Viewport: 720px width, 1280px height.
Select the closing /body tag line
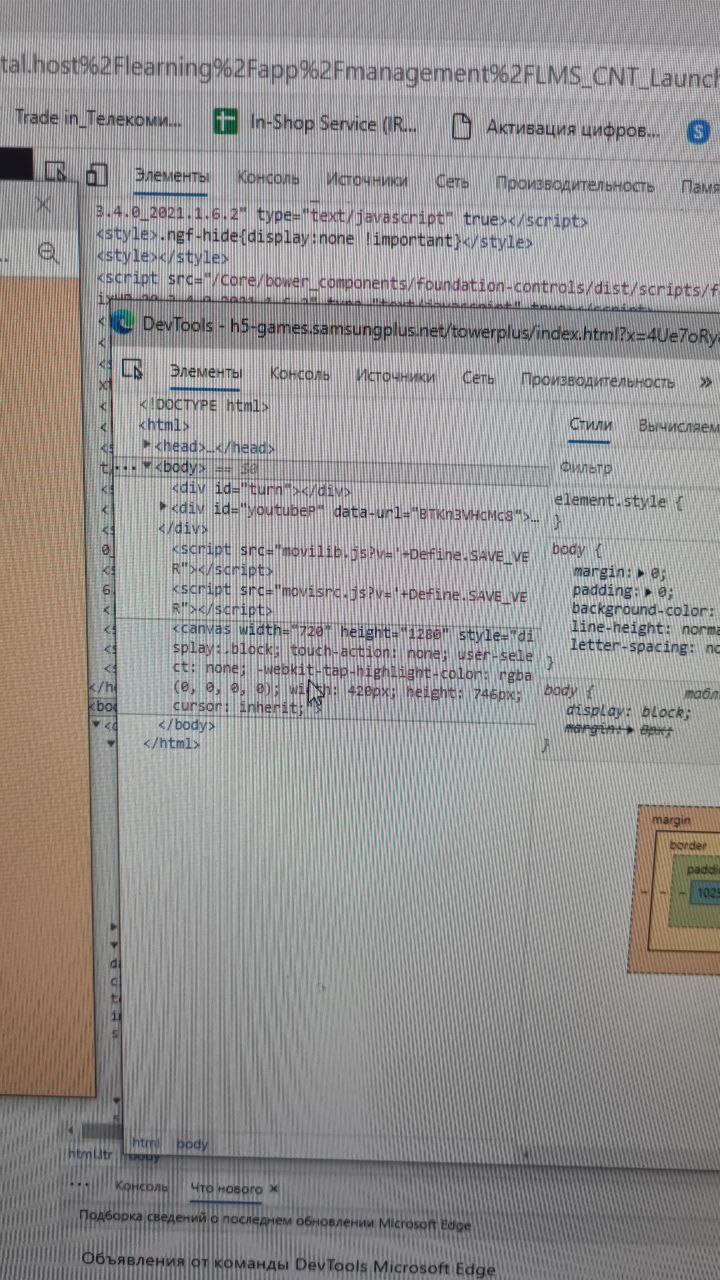187,724
